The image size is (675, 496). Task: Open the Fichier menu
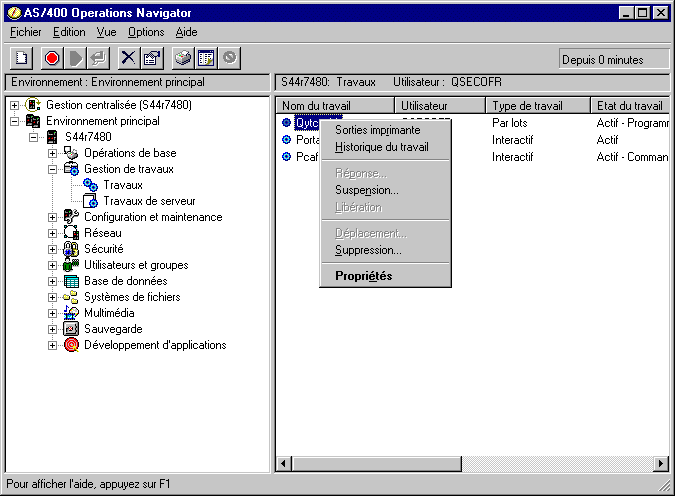coord(26,32)
